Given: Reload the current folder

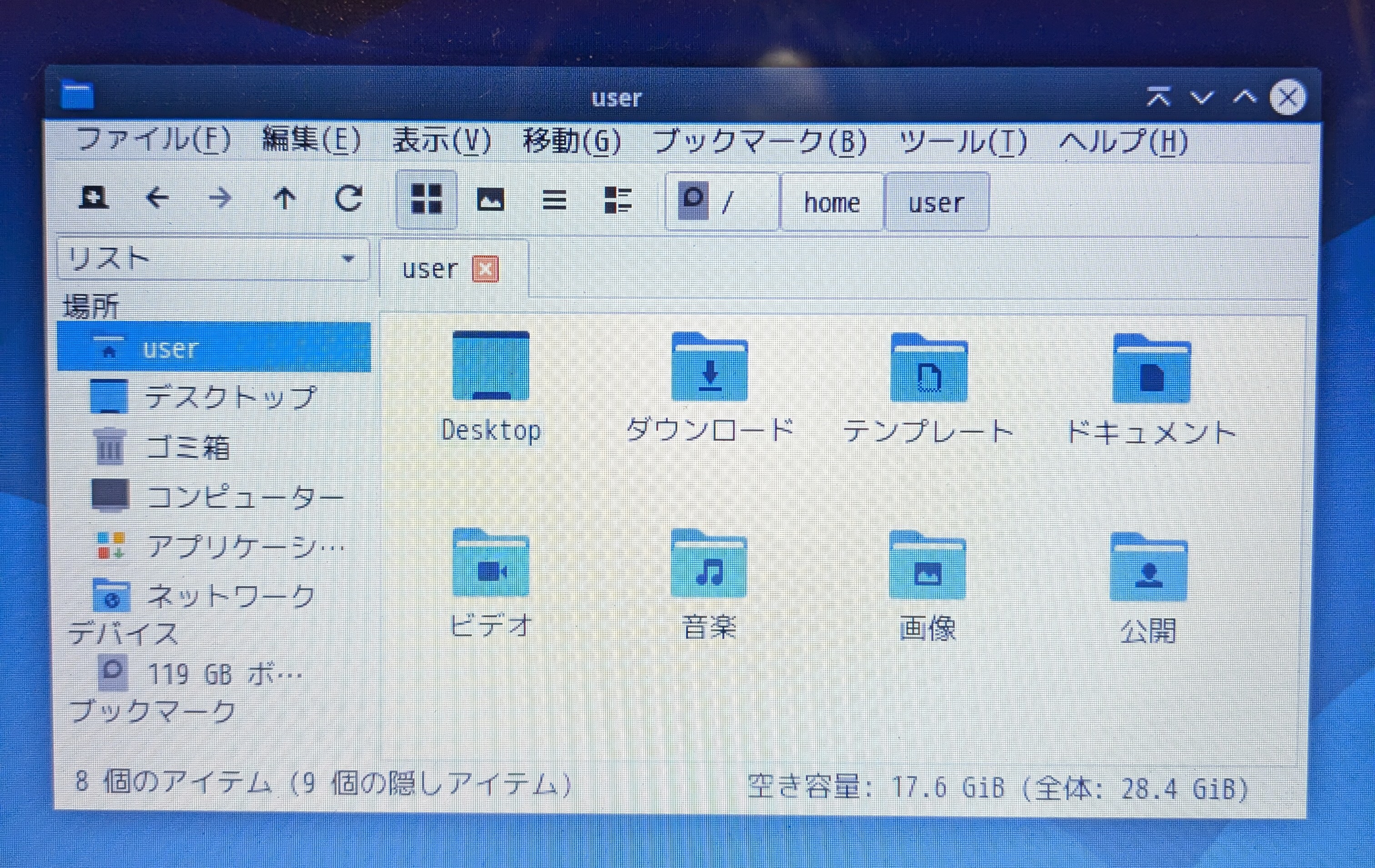Looking at the screenshot, I should [348, 198].
